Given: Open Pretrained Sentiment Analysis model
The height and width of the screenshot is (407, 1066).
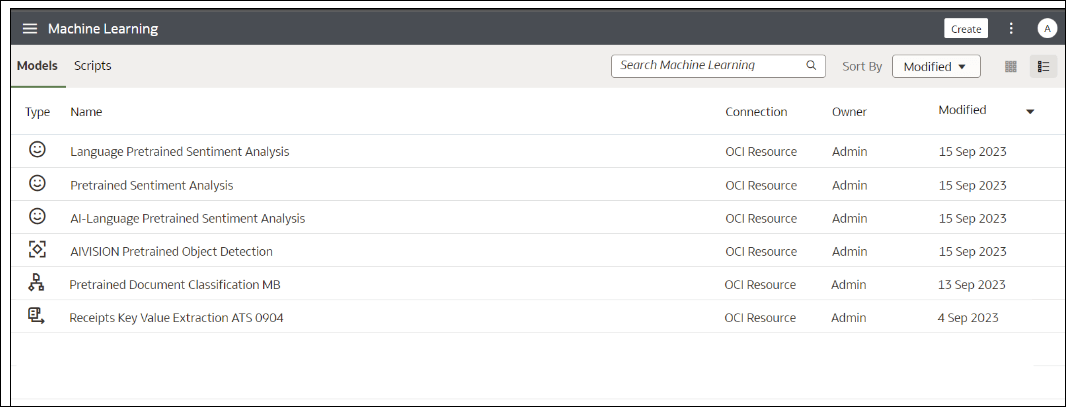Looking at the screenshot, I should pyautogui.click(x=152, y=185).
